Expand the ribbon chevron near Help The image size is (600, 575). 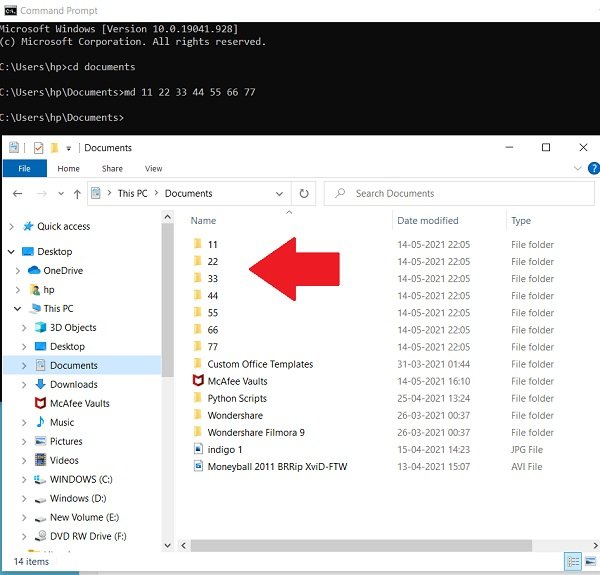578,168
